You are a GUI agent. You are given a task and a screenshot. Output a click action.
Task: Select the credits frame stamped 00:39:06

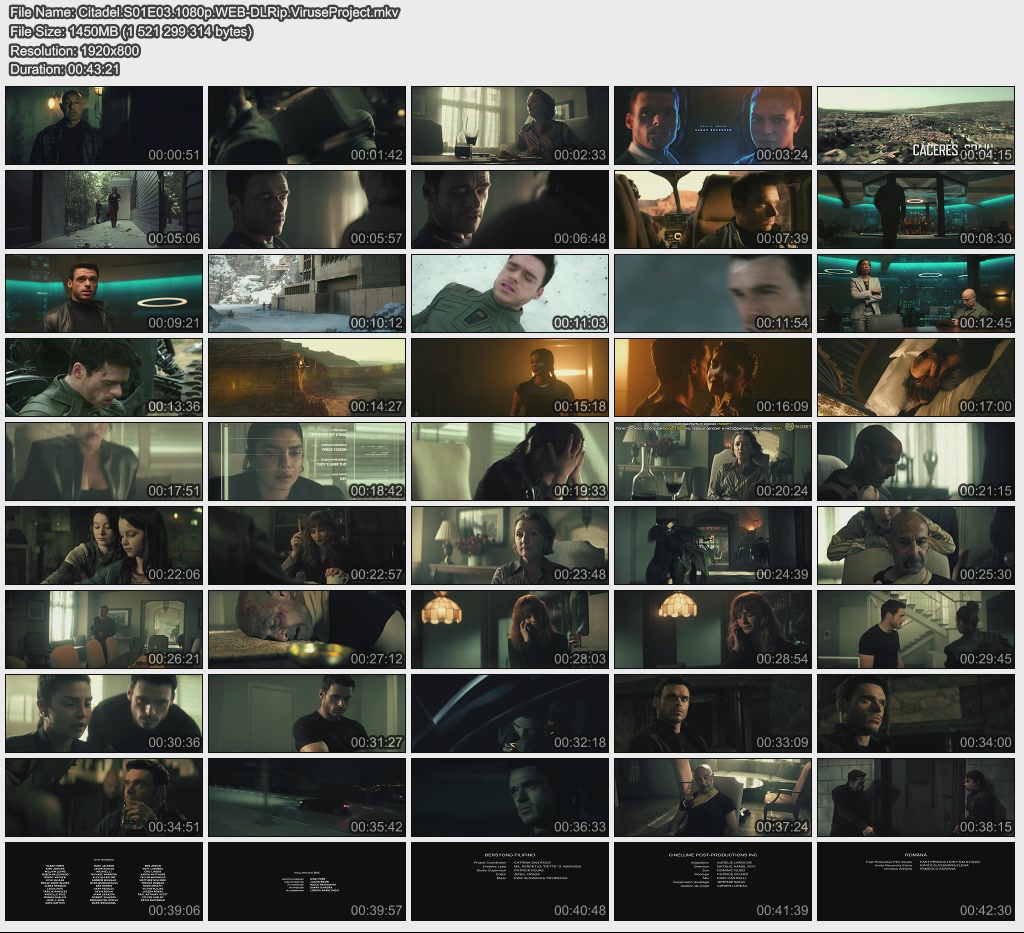[x=104, y=881]
